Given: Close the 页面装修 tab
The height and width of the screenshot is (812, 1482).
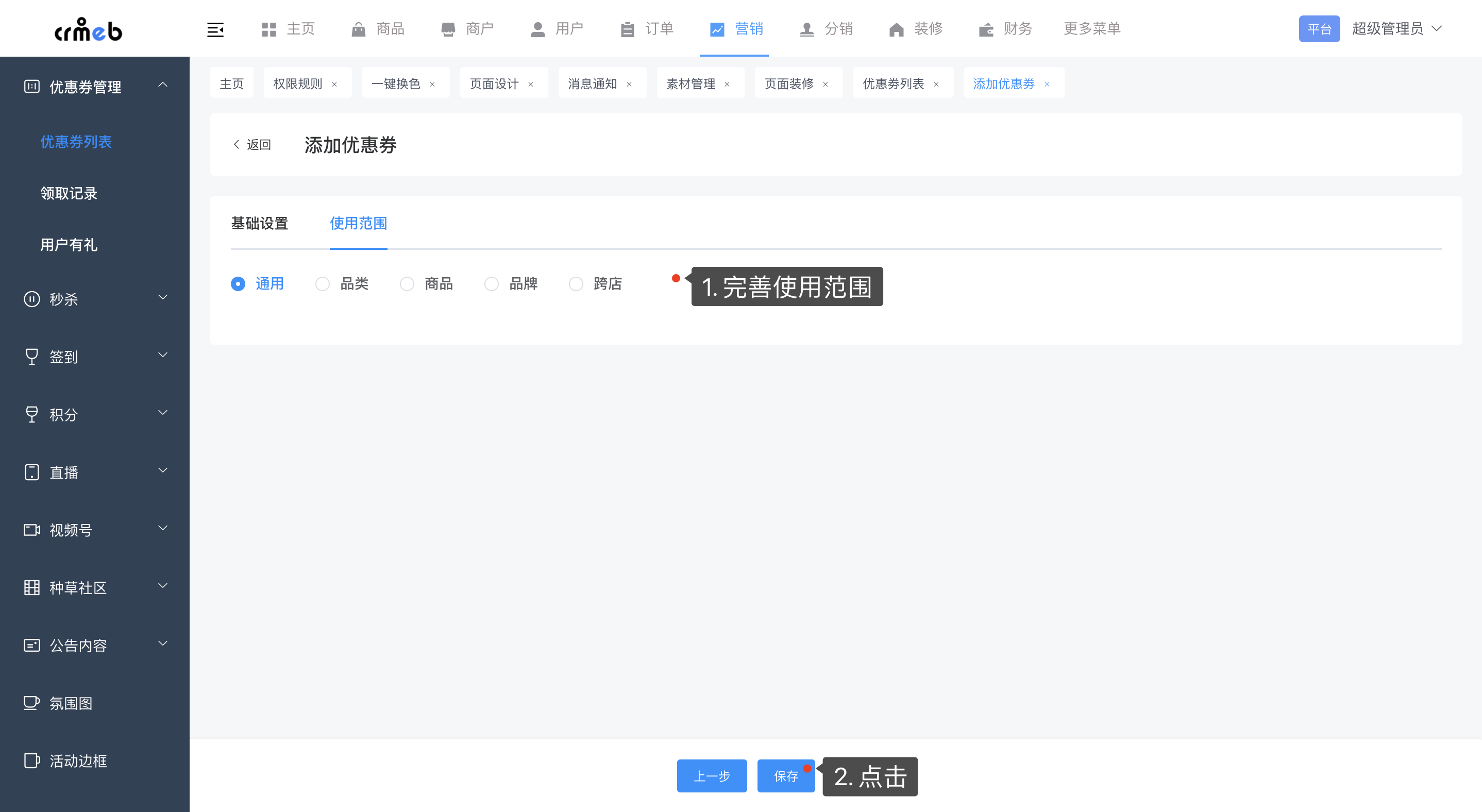Looking at the screenshot, I should click(826, 84).
